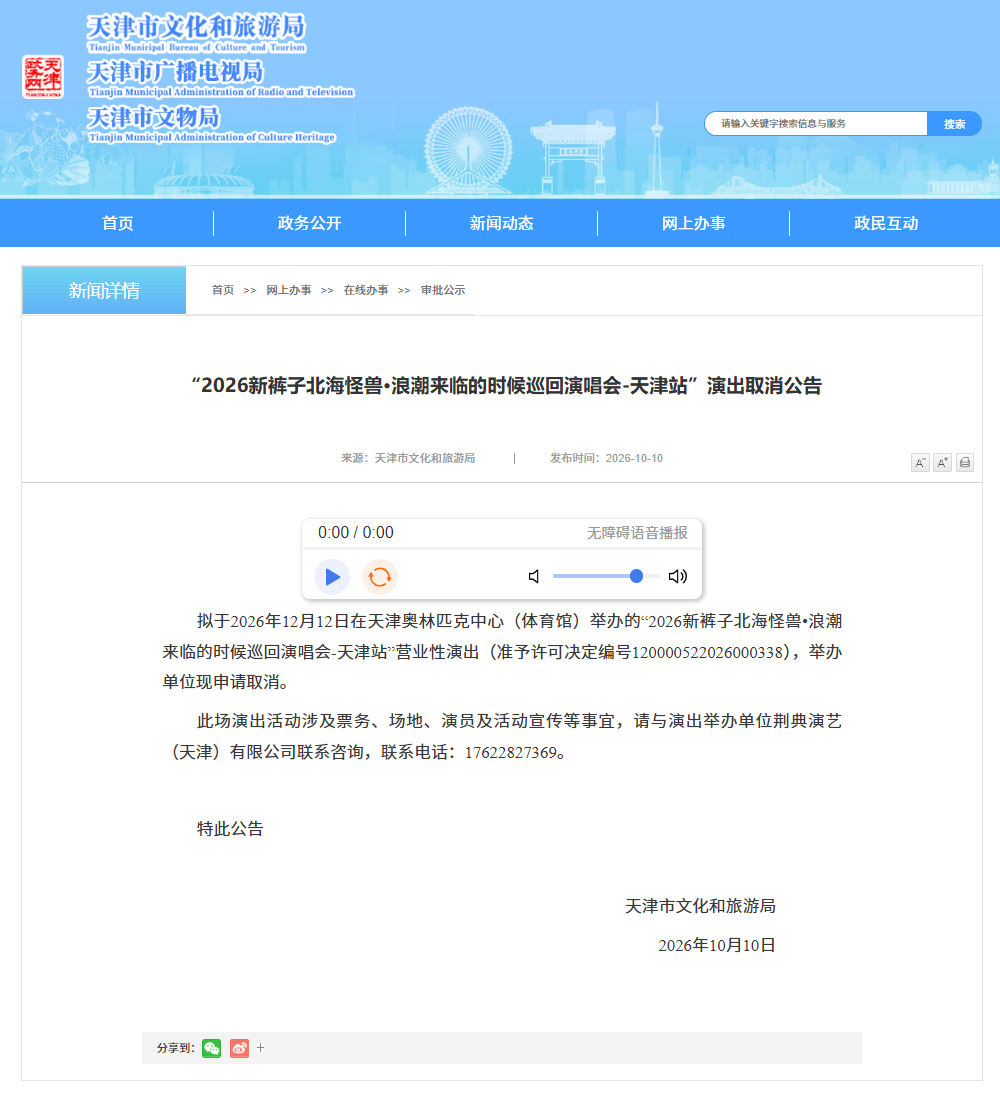The height and width of the screenshot is (1110, 1000).
Task: Decrease font size with A- icon
Action: click(920, 463)
